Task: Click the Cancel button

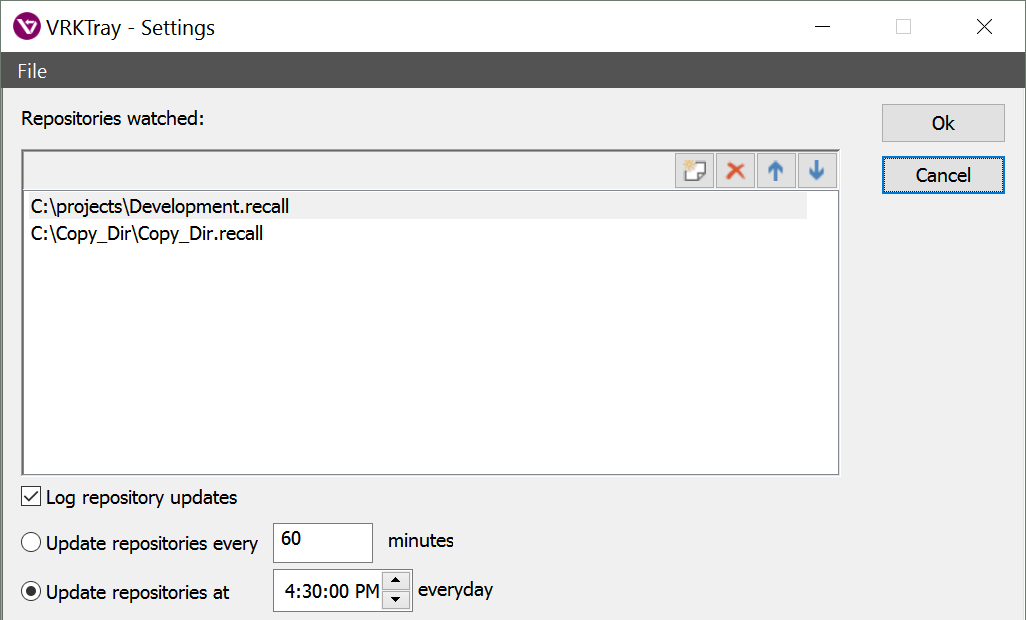Action: (x=943, y=175)
